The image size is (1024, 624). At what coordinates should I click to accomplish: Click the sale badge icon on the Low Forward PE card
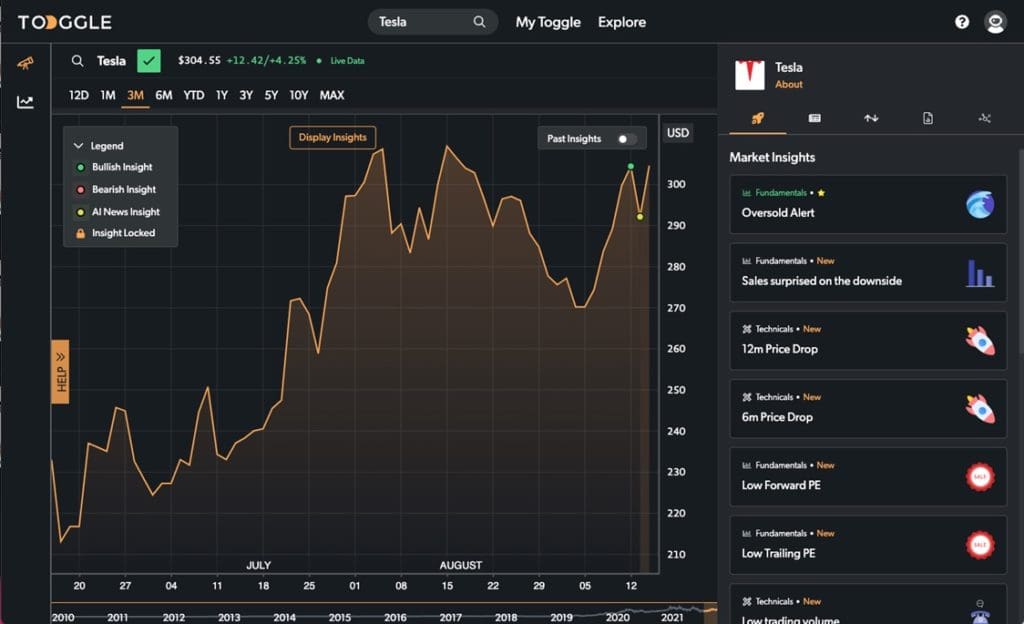coord(980,477)
